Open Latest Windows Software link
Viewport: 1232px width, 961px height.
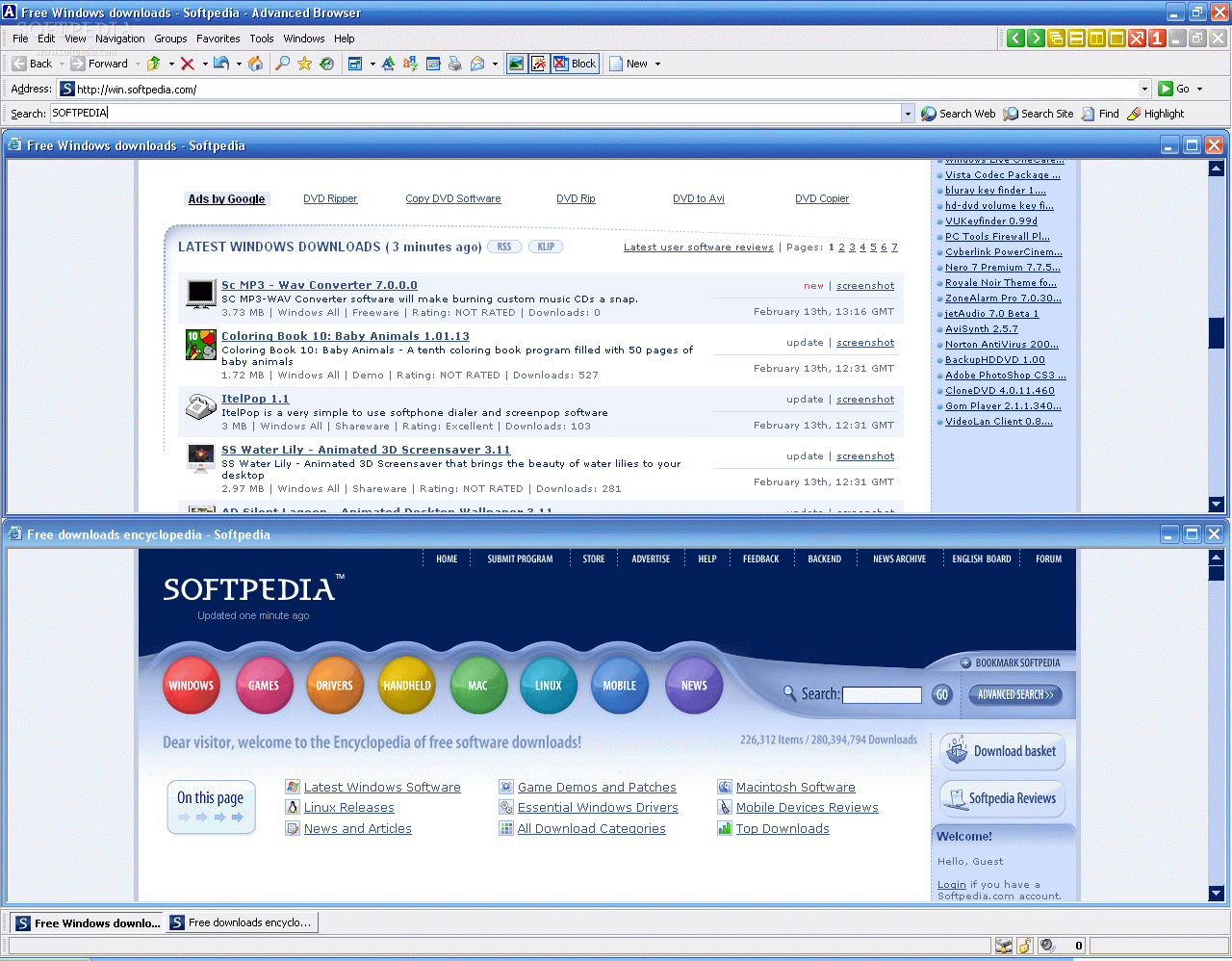[x=382, y=787]
